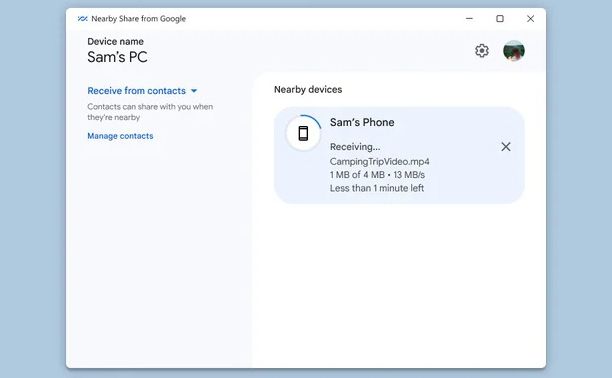
Task: Click the Nearby devices heading
Action: click(x=308, y=89)
